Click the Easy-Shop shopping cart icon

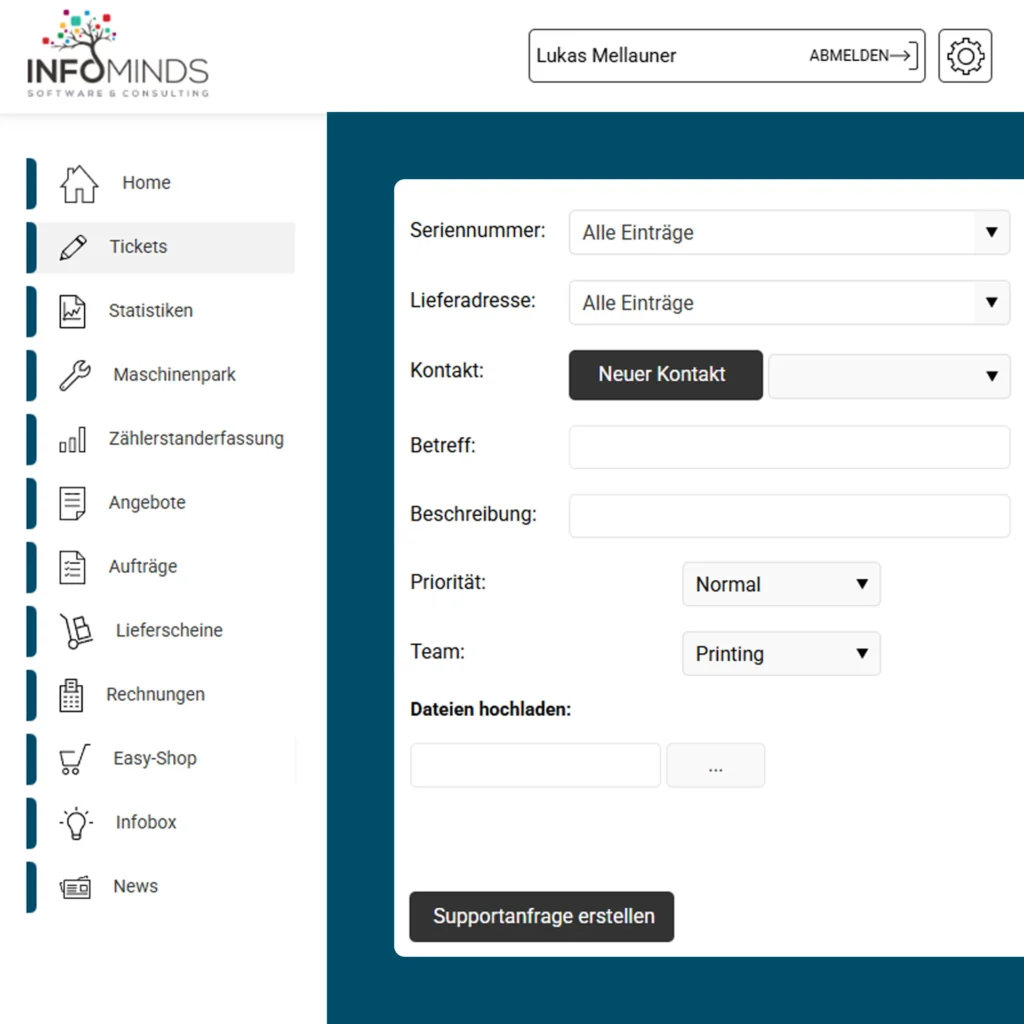[74, 758]
